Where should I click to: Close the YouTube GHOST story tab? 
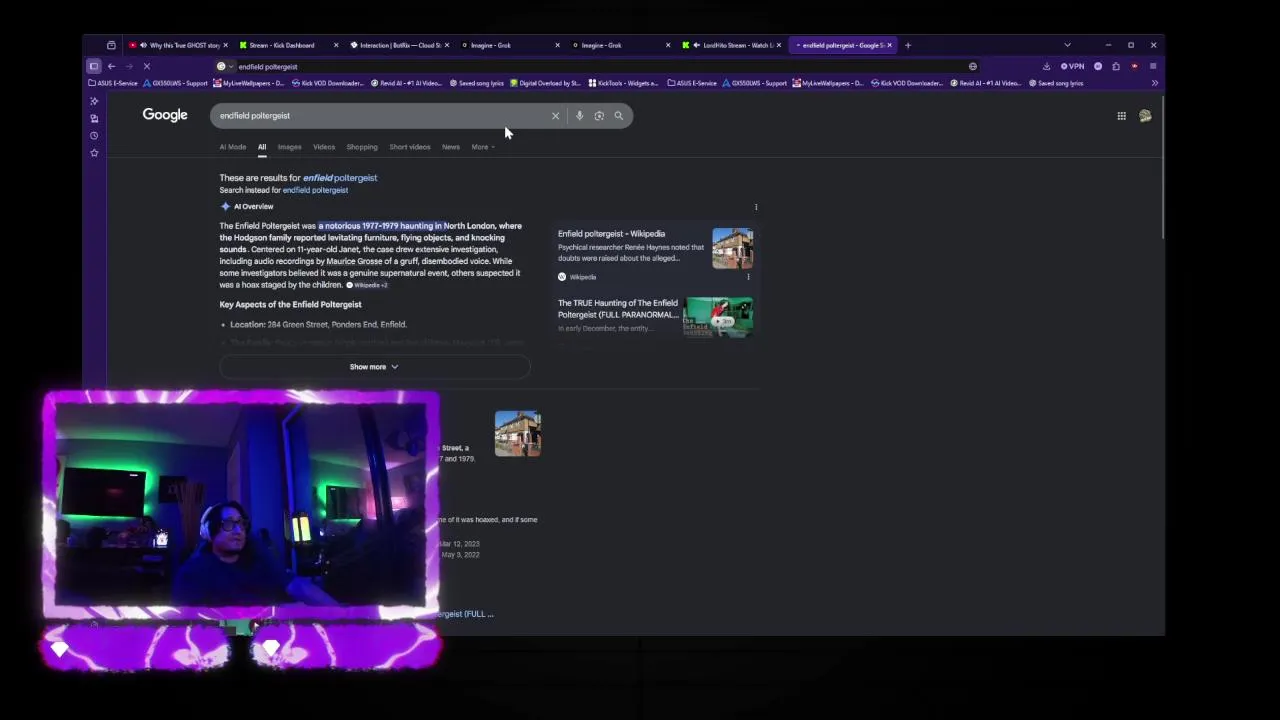tap(226, 45)
